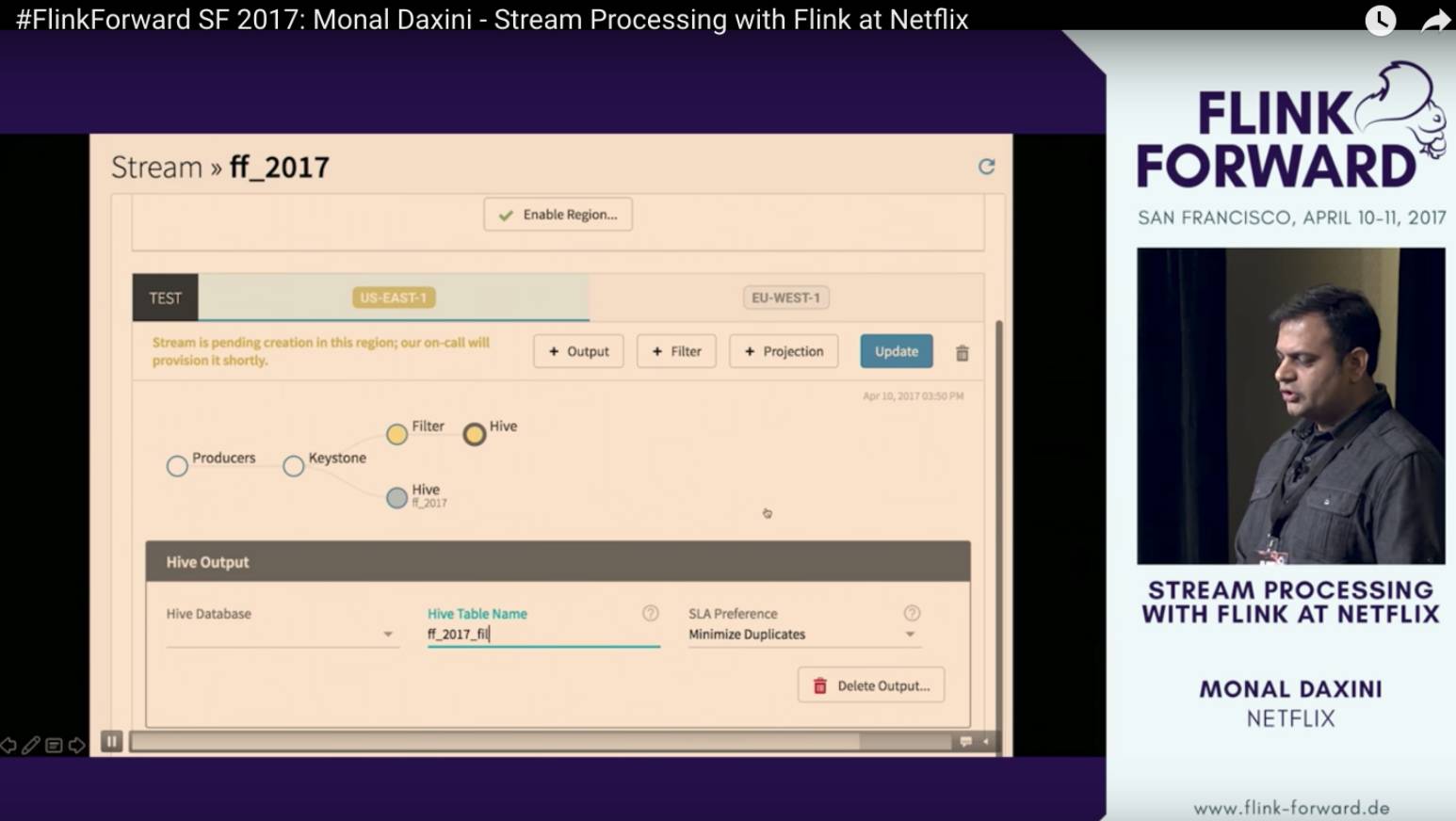Screen dimensions: 1456x821
Task: Select the Producers node circle
Action: tap(177, 466)
